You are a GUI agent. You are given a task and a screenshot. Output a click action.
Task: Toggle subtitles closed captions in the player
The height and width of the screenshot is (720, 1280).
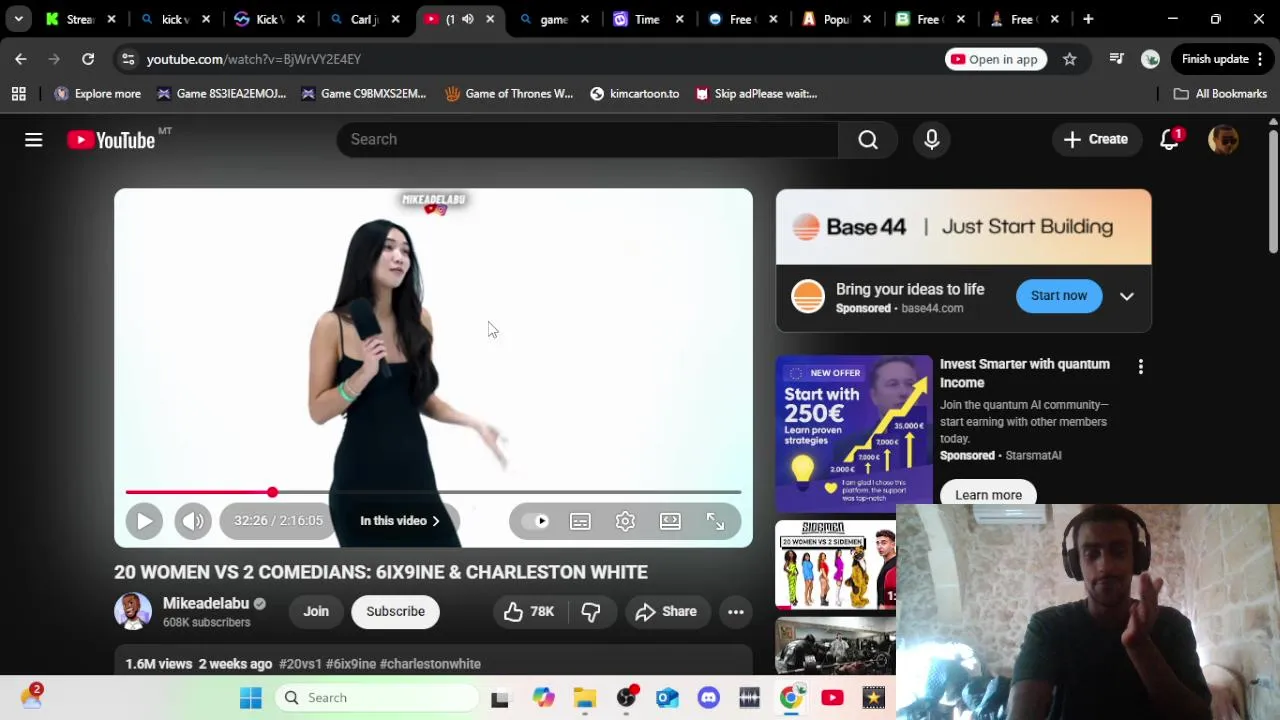[x=580, y=521]
